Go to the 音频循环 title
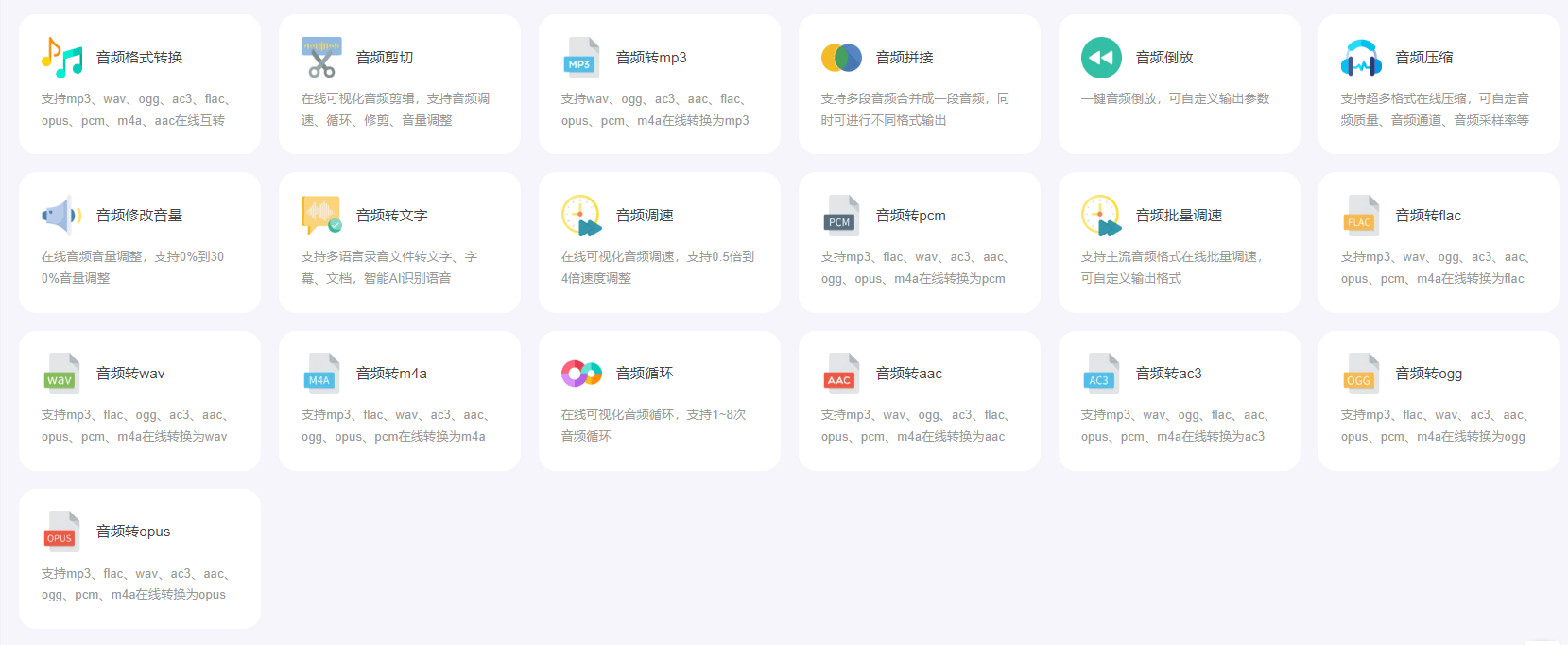Viewport: 1568px width, 645px height. point(645,374)
